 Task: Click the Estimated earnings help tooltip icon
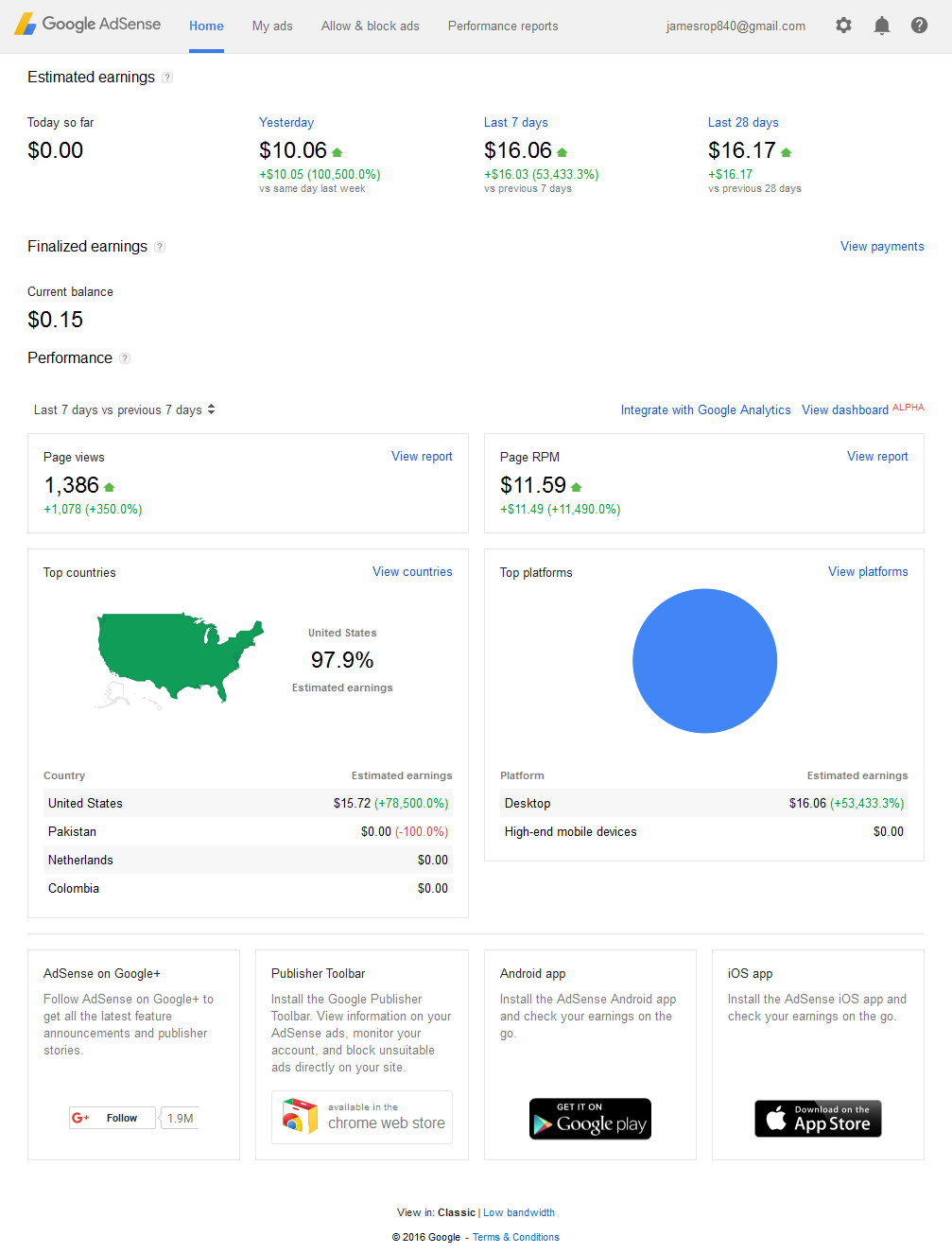[x=167, y=78]
